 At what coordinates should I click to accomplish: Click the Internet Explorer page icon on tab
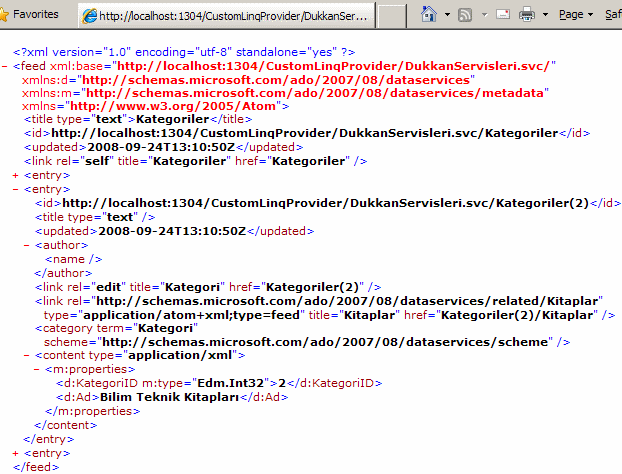tap(89, 16)
